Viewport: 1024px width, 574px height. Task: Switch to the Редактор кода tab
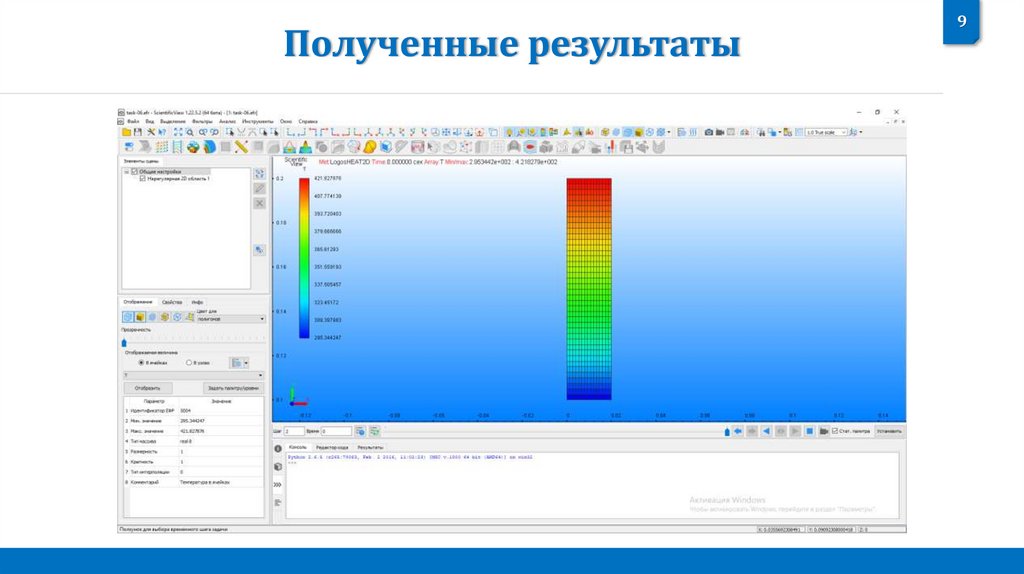tap(332, 447)
